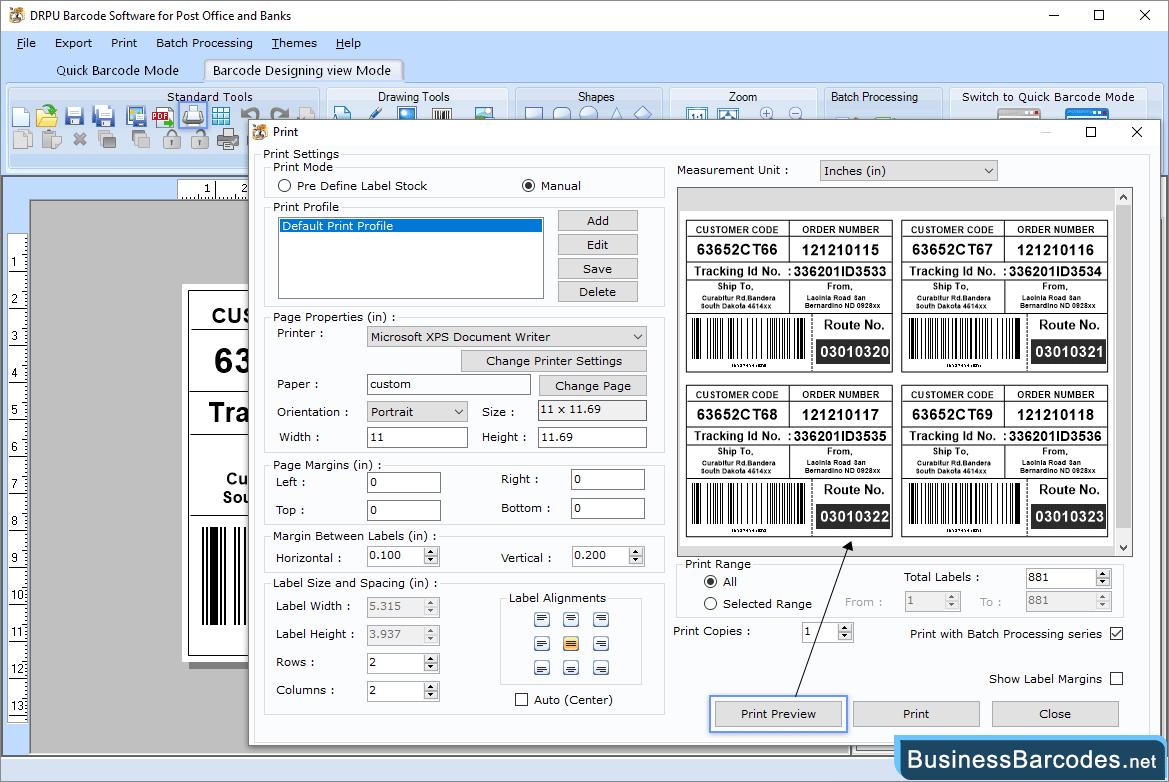Click the New document icon in Standard Tools
The height and width of the screenshot is (782, 1169).
tap(22, 116)
